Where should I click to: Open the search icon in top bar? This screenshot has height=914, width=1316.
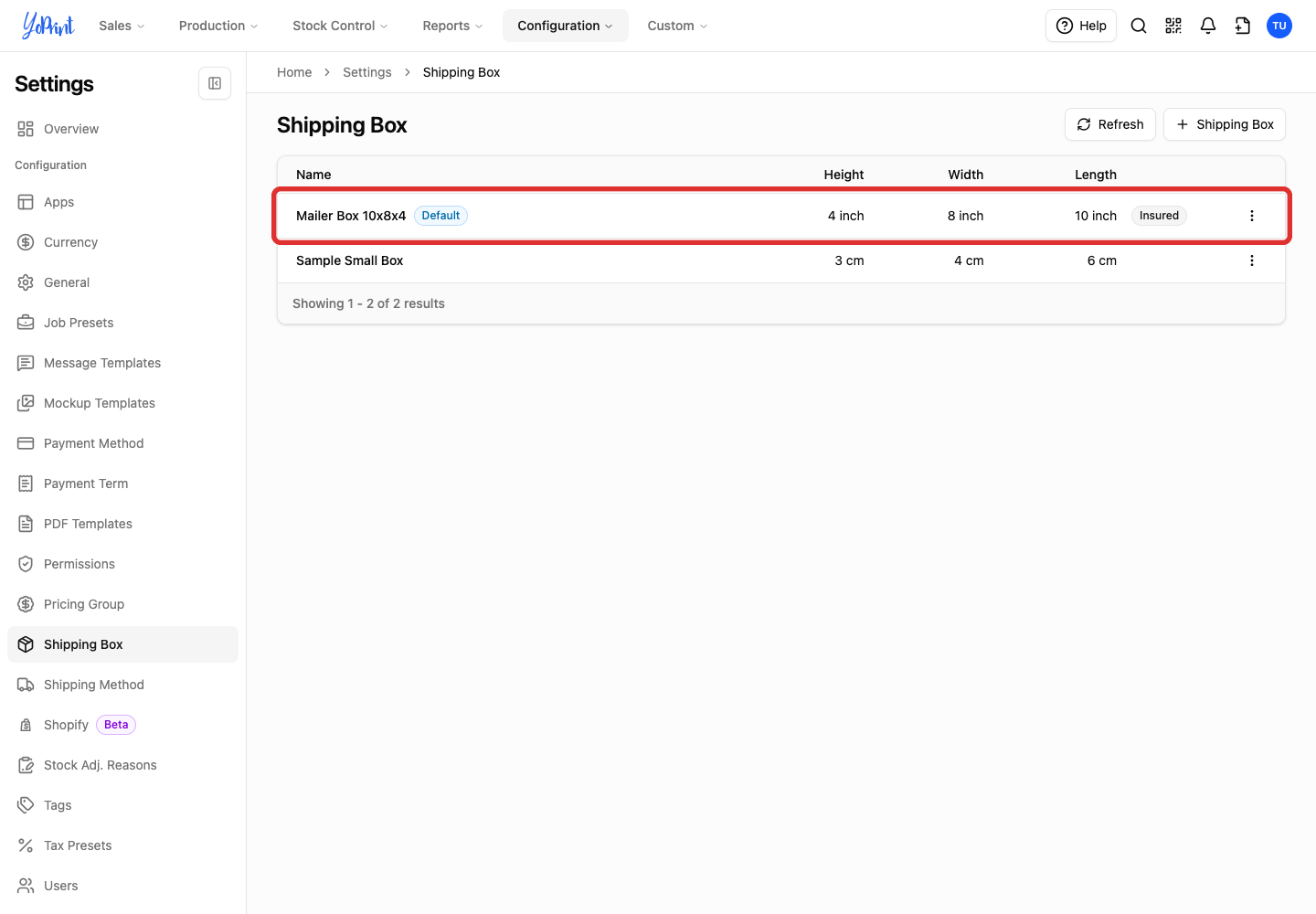(1139, 26)
